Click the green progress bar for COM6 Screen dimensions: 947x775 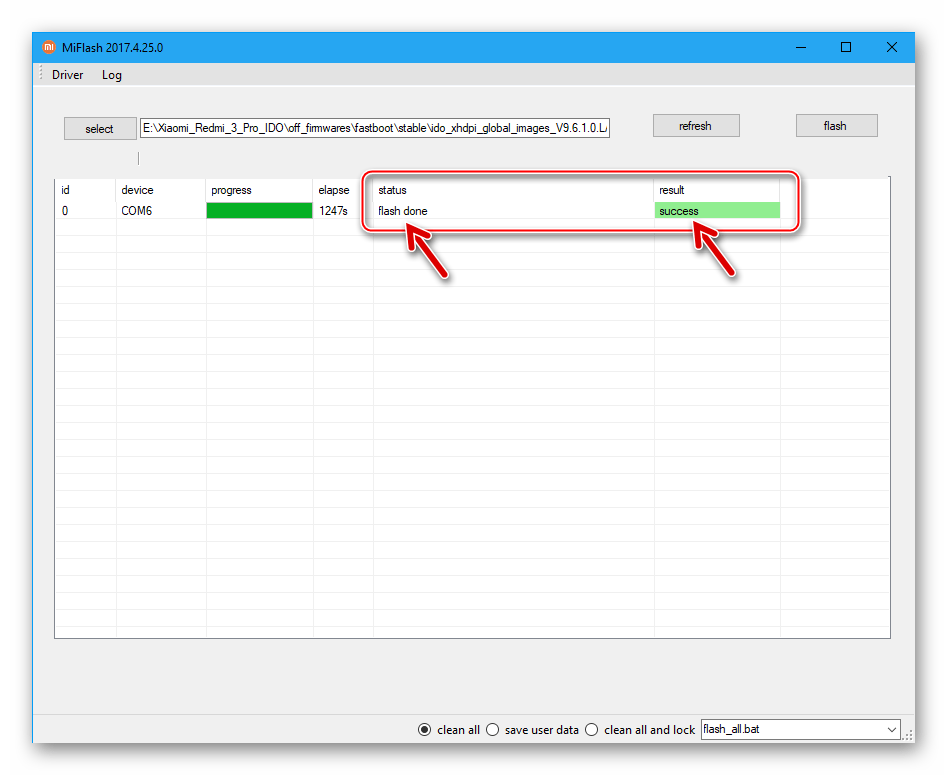click(x=259, y=210)
